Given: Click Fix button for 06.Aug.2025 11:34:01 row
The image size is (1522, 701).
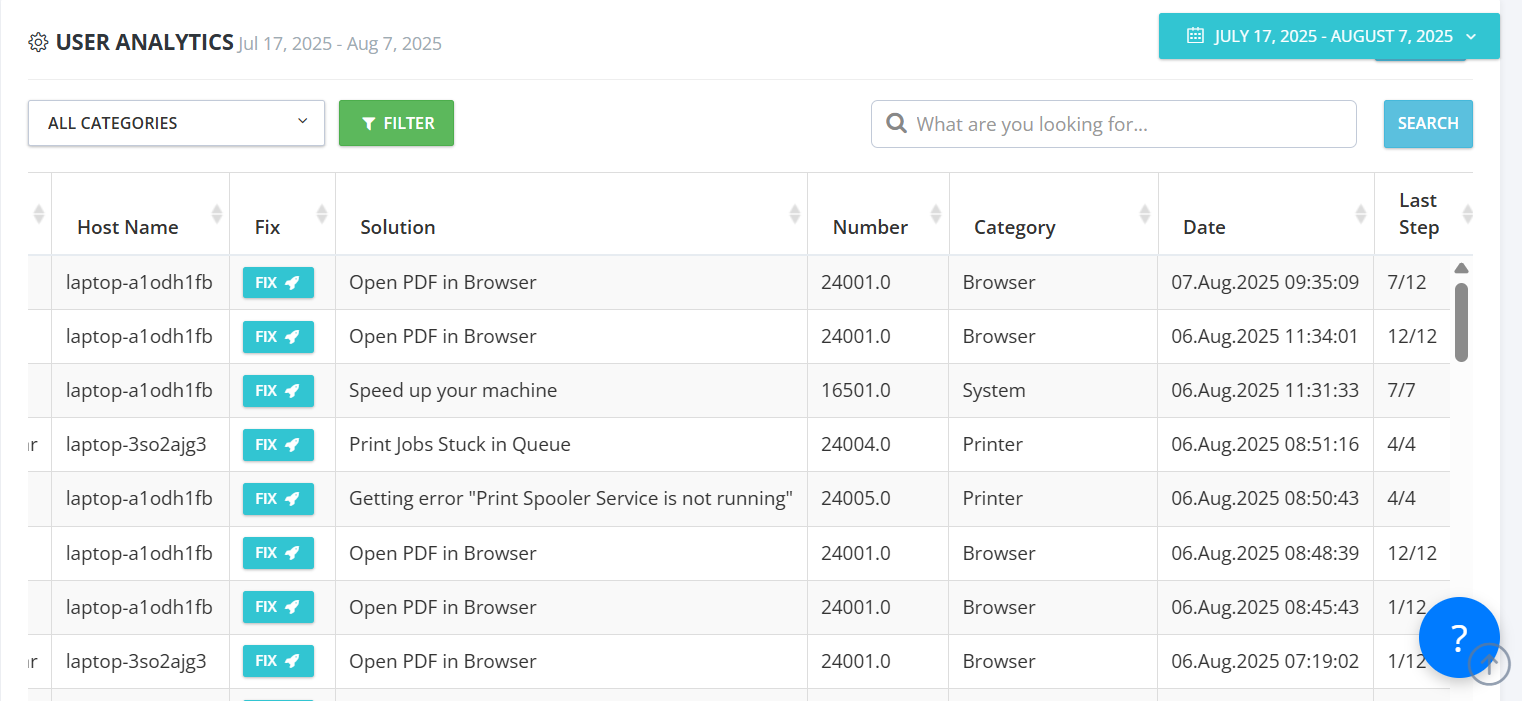Looking at the screenshot, I should coord(278,337).
